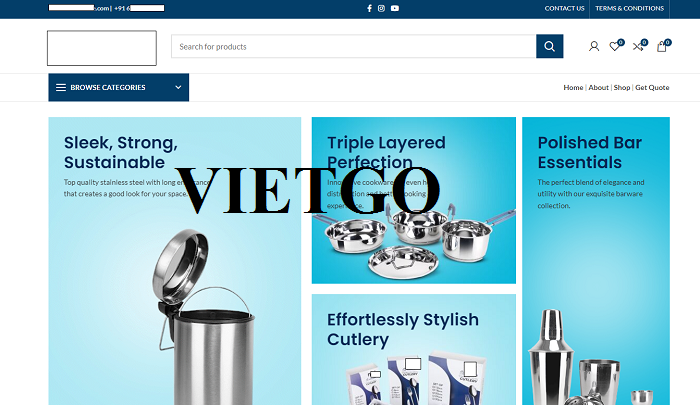Expand the Browse Categories dropdown
700x405 pixels.
[x=119, y=88]
